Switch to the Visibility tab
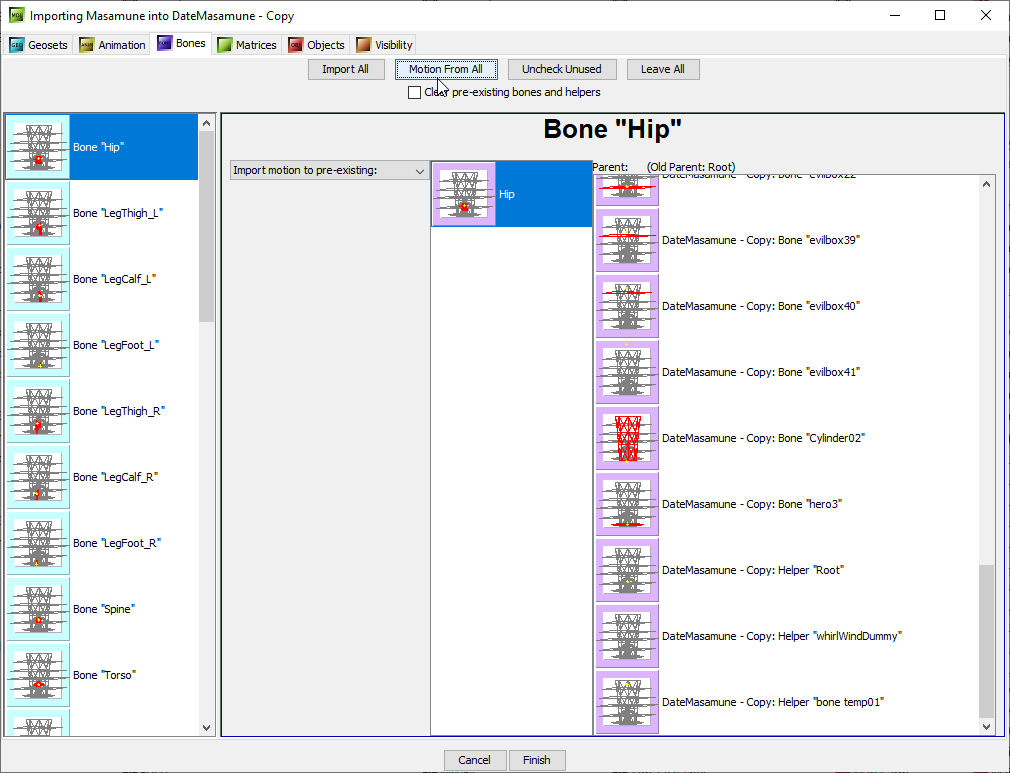Screen dimensions: 1010x773 coord(385,45)
